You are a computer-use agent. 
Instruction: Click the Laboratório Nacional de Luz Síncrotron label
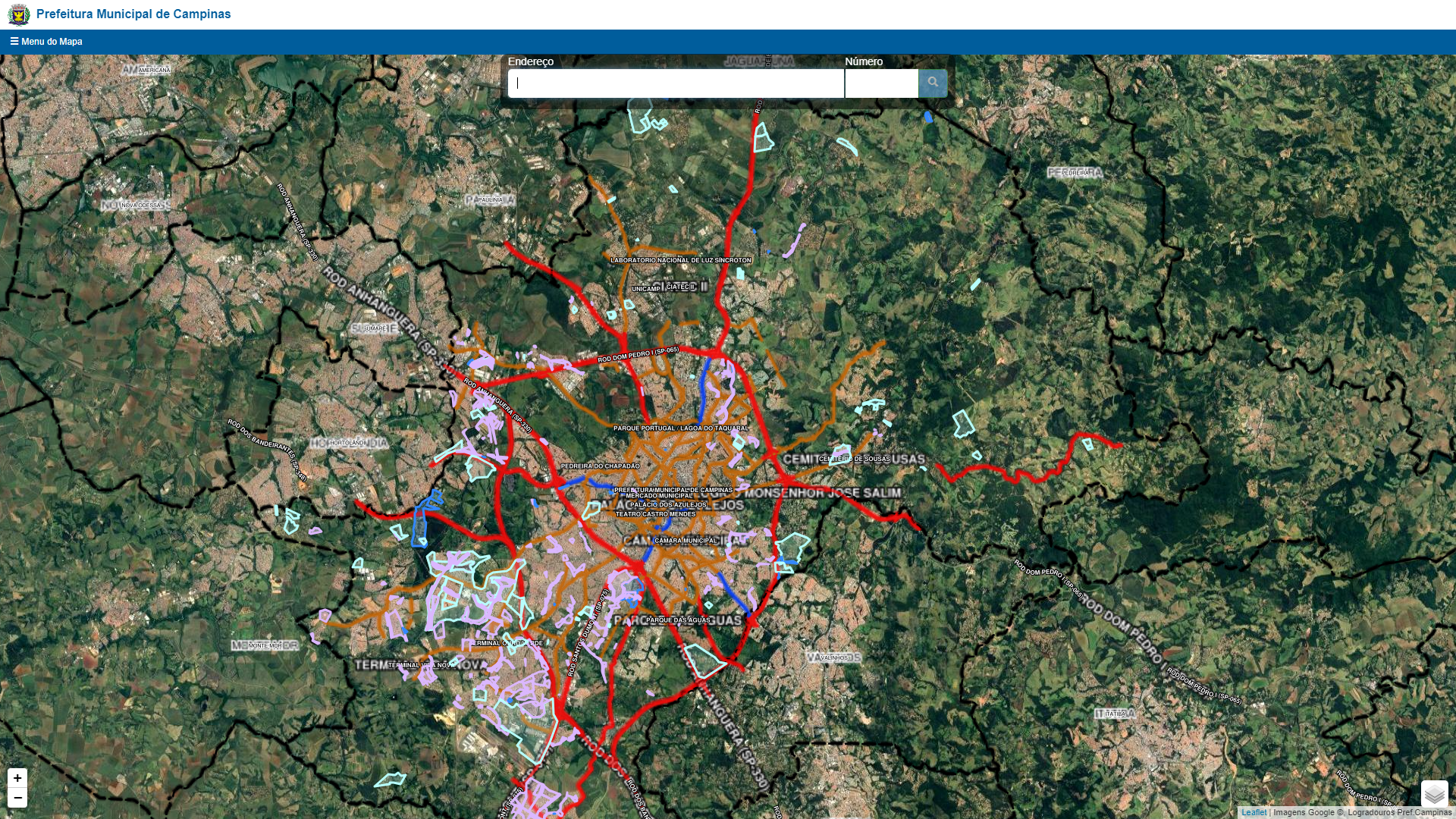(x=680, y=260)
